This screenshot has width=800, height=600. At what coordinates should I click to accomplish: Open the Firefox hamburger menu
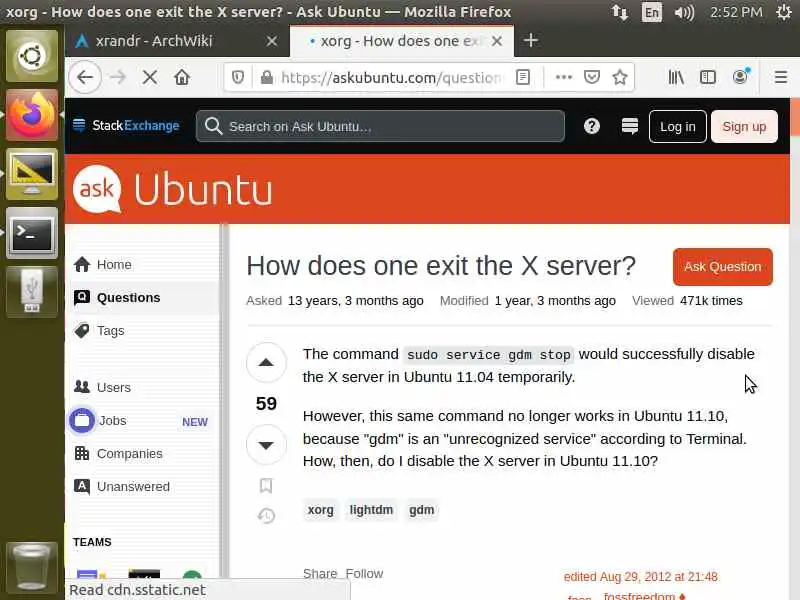pyautogui.click(x=781, y=78)
